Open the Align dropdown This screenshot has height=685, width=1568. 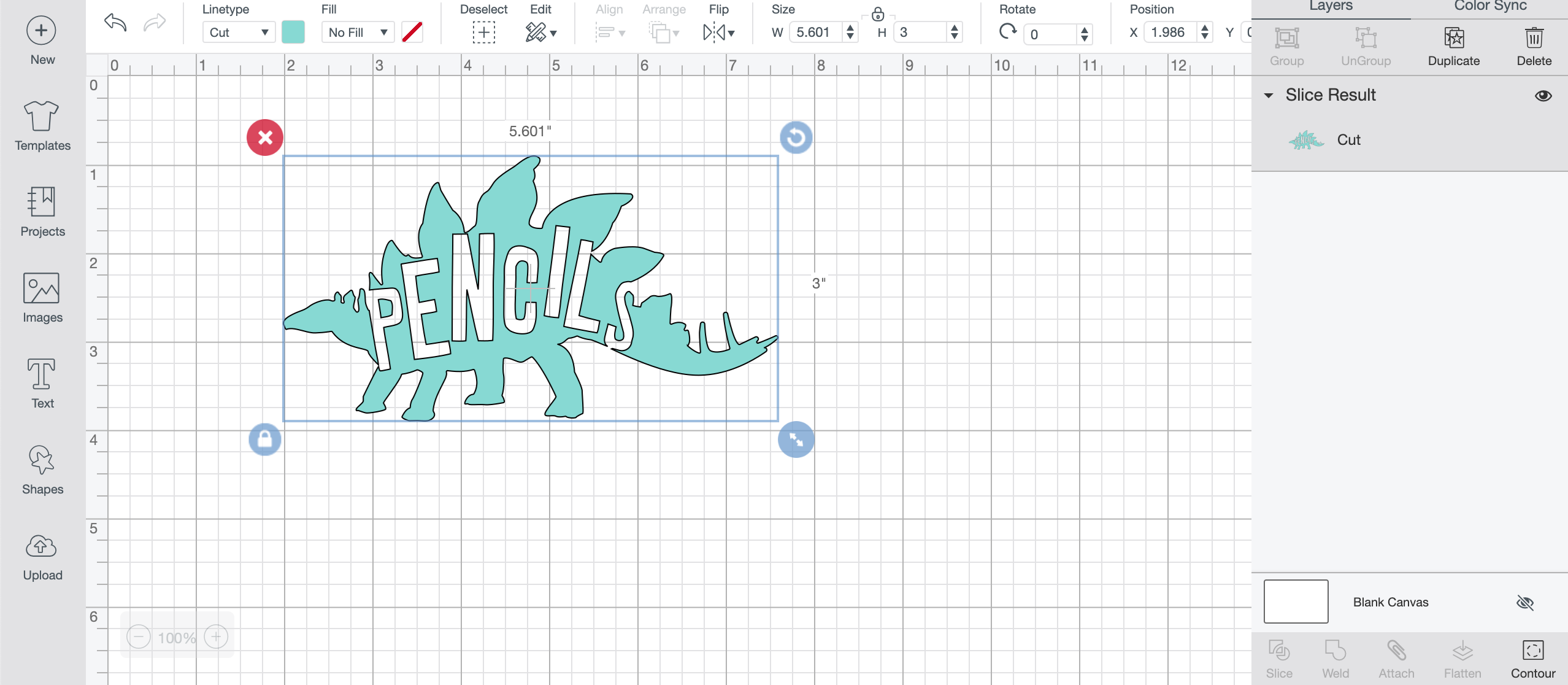pyautogui.click(x=609, y=32)
